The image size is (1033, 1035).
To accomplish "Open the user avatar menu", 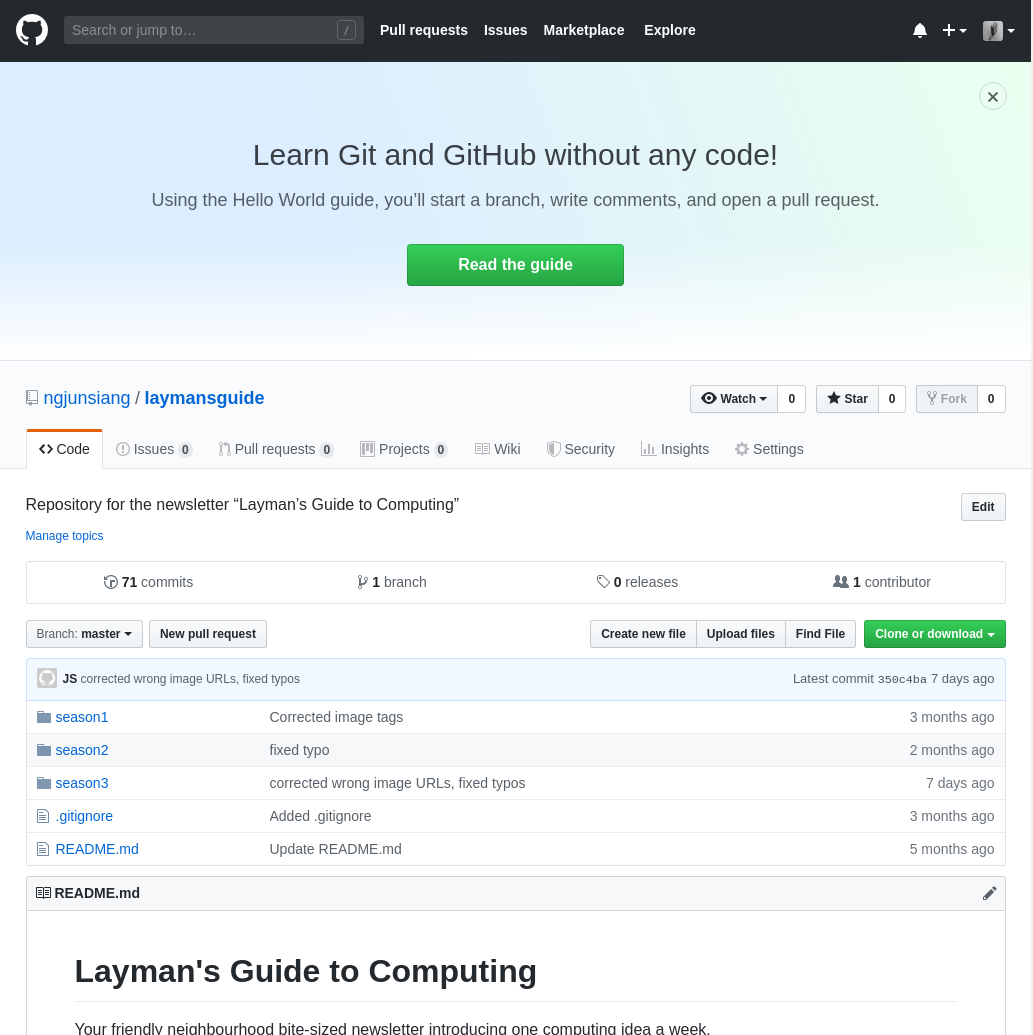I will pos(998,30).
